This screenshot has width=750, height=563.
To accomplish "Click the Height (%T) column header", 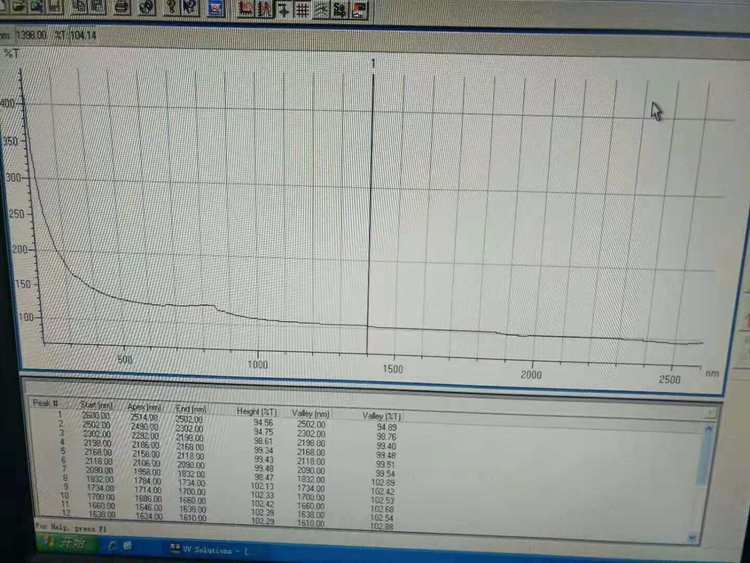I will coord(257,412).
